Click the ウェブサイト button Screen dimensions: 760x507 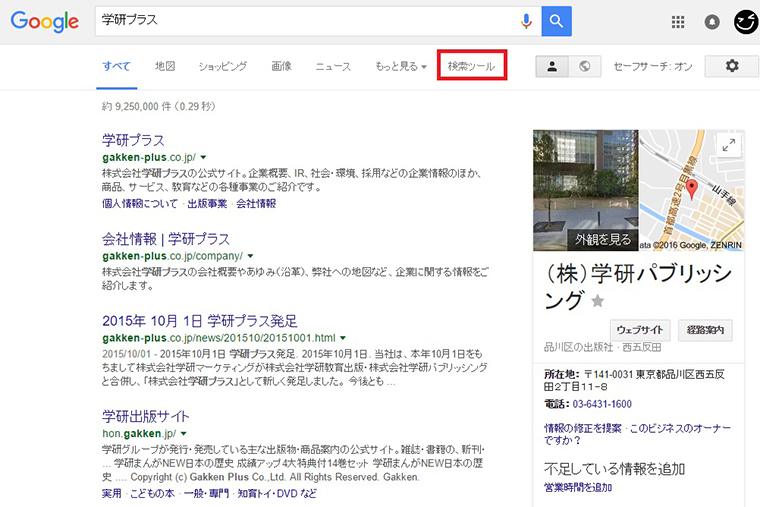(x=640, y=330)
